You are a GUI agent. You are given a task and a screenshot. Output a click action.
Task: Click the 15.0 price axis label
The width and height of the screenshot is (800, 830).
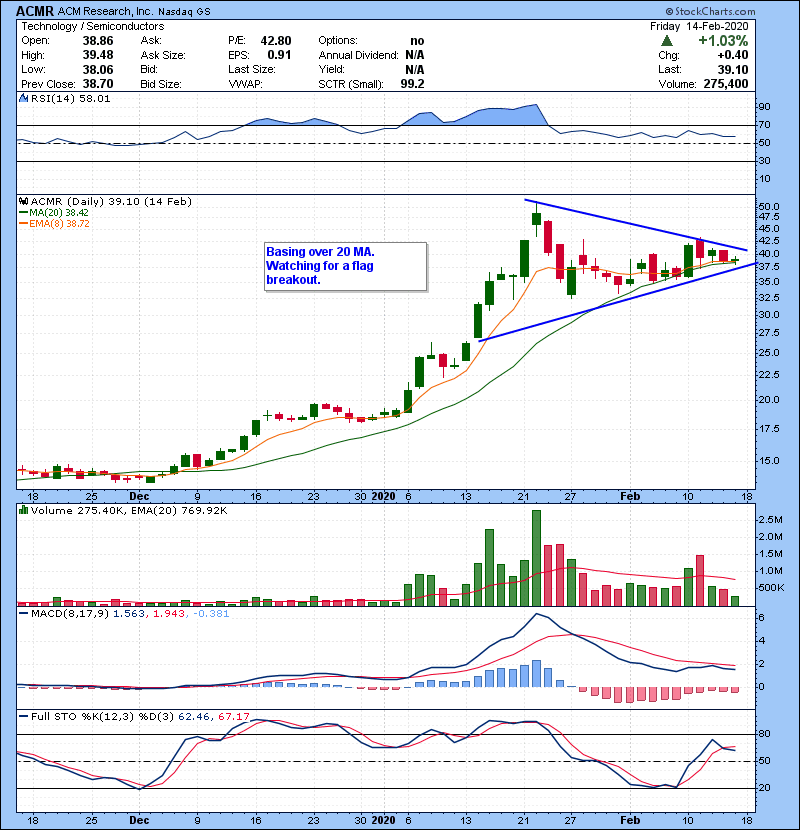pyautogui.click(x=769, y=461)
